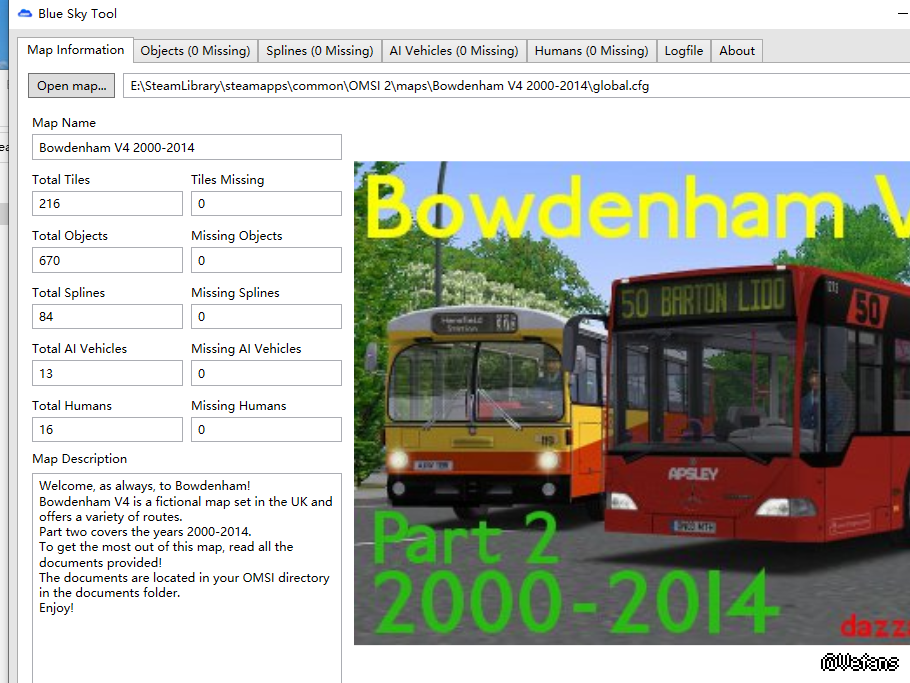Viewport: 910px width, 683px height.
Task: Click the Missing Splines label
Action: pos(235,292)
